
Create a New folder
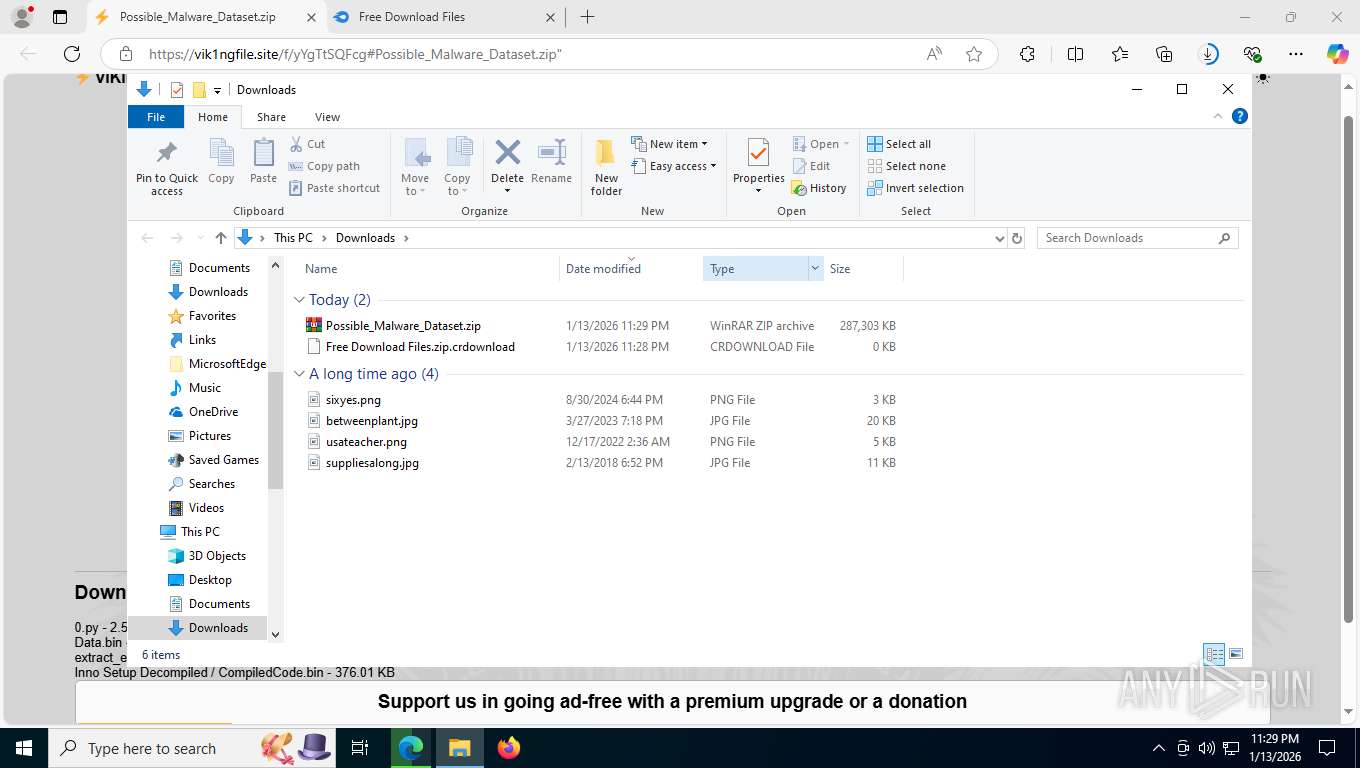click(606, 167)
